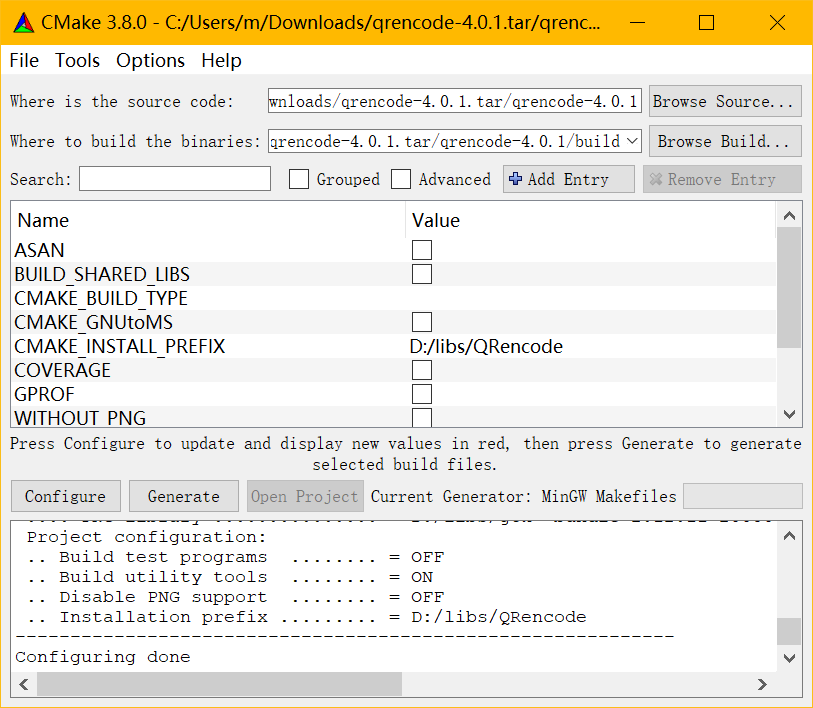Enable the Grouped checkbox
Viewport: 813px width, 708px height.
(x=299, y=179)
